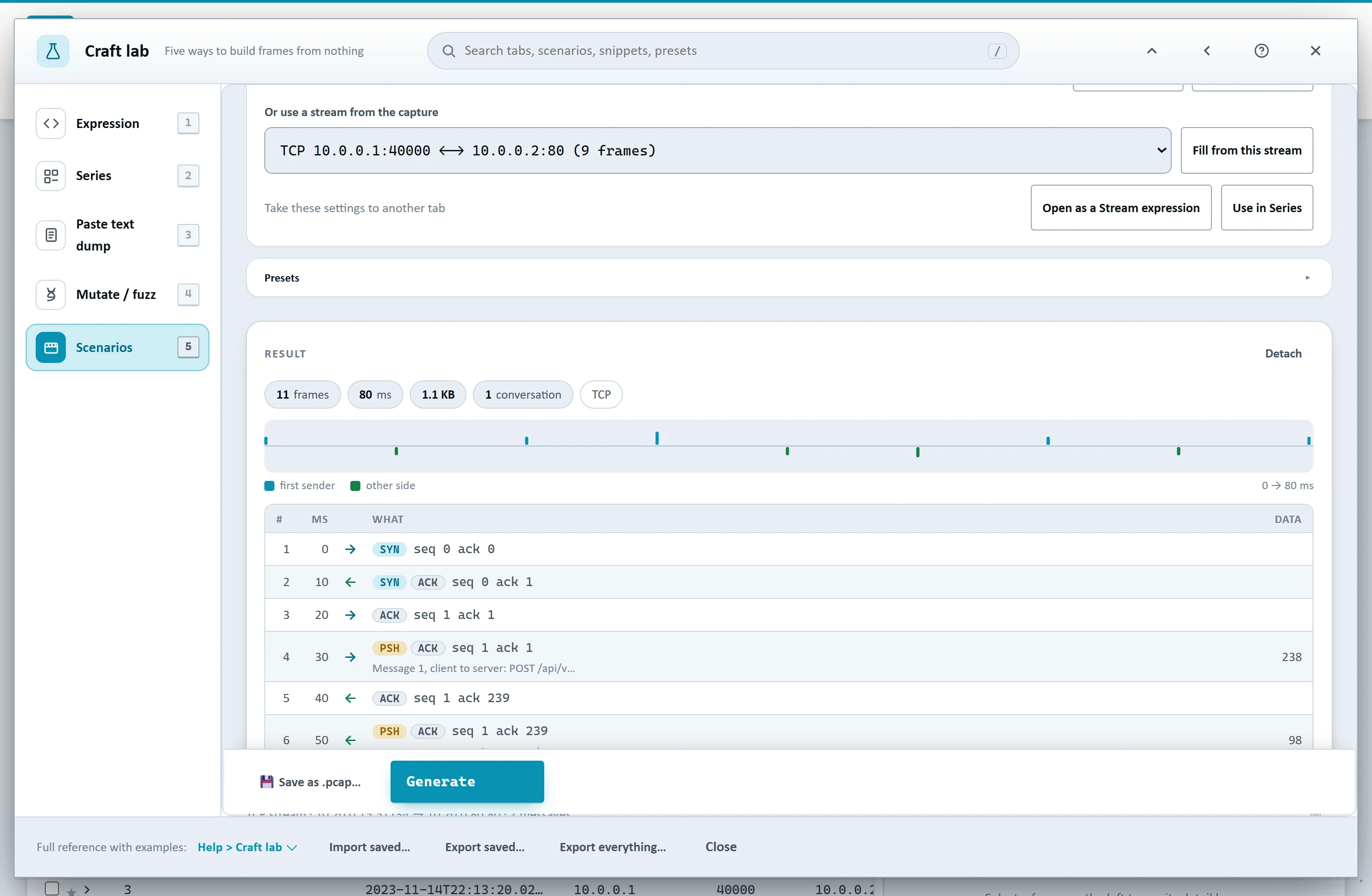Select the Scenarios tab
The height and width of the screenshot is (896, 1372).
pyautogui.click(x=118, y=347)
